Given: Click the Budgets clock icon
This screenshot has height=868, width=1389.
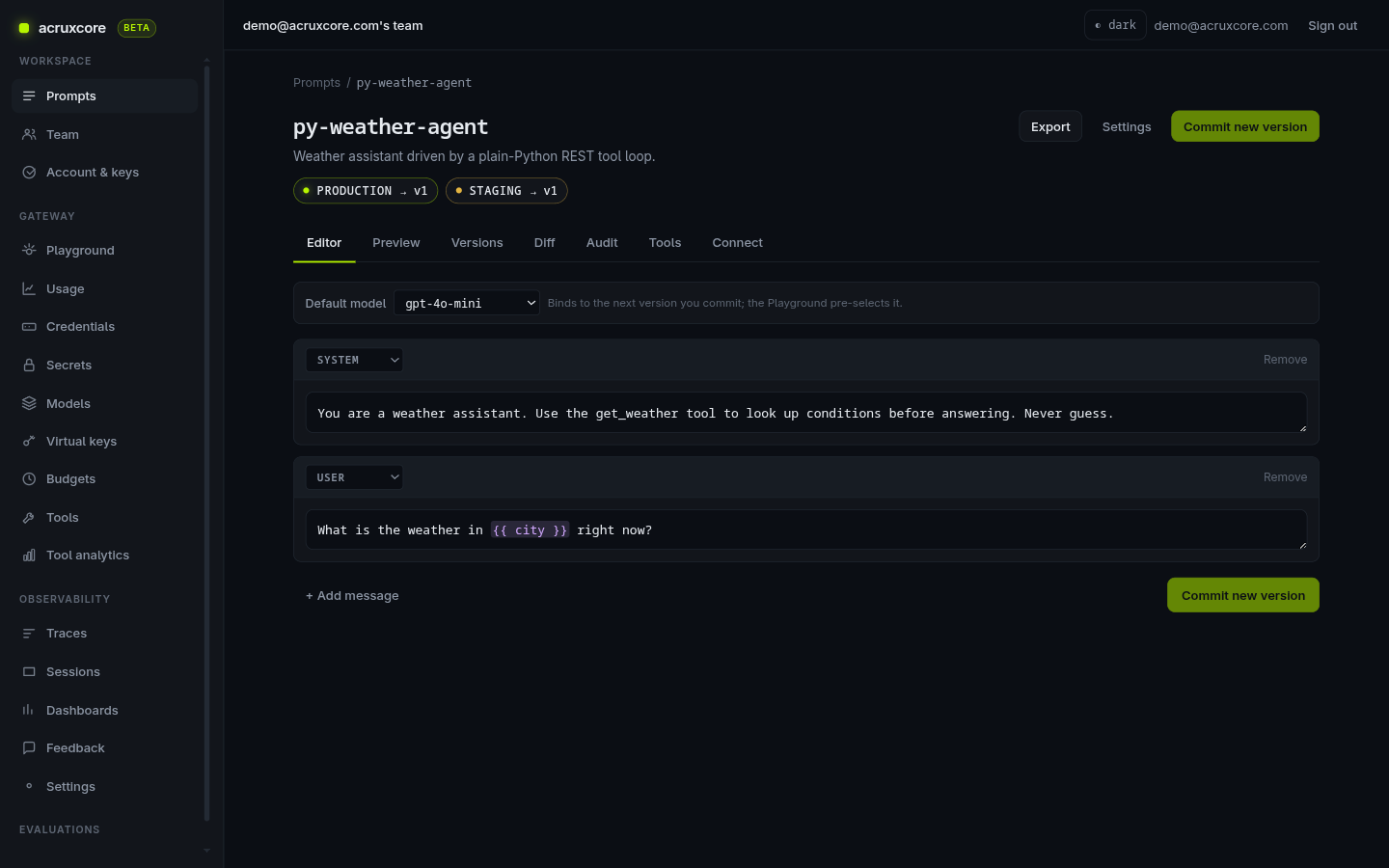Looking at the screenshot, I should pos(29,478).
